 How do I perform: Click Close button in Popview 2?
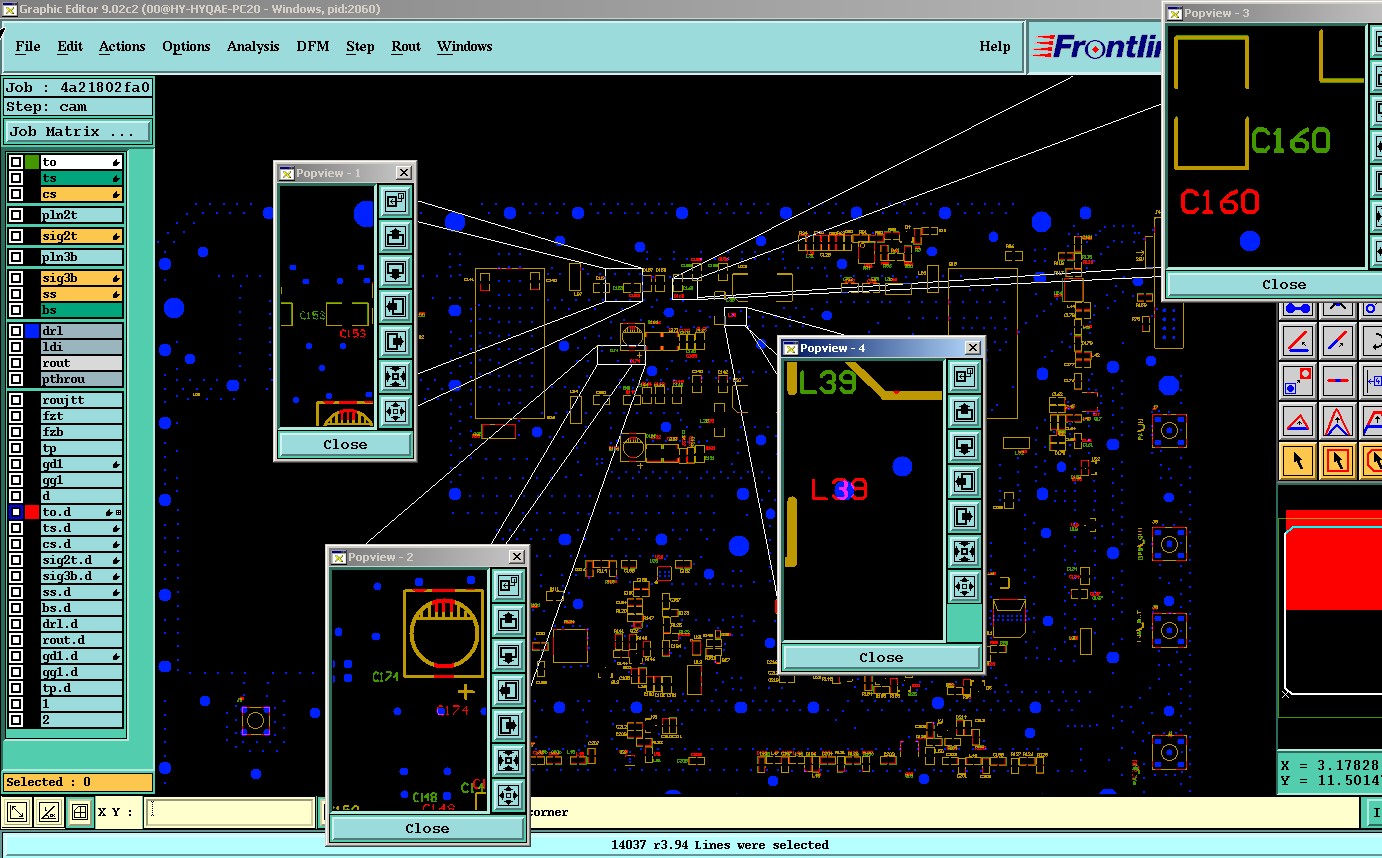(427, 828)
